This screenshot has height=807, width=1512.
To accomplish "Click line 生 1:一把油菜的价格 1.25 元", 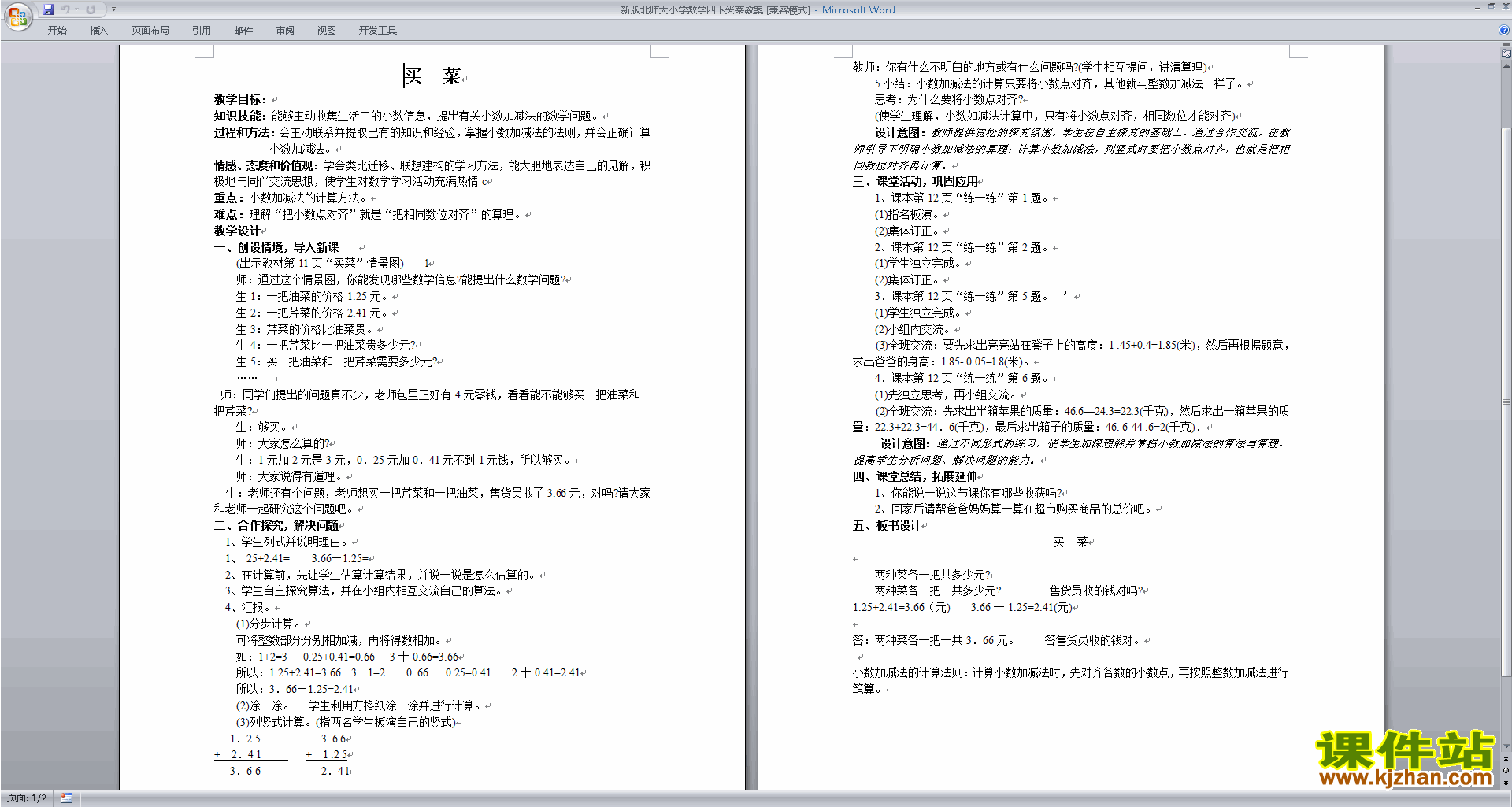I will [313, 296].
